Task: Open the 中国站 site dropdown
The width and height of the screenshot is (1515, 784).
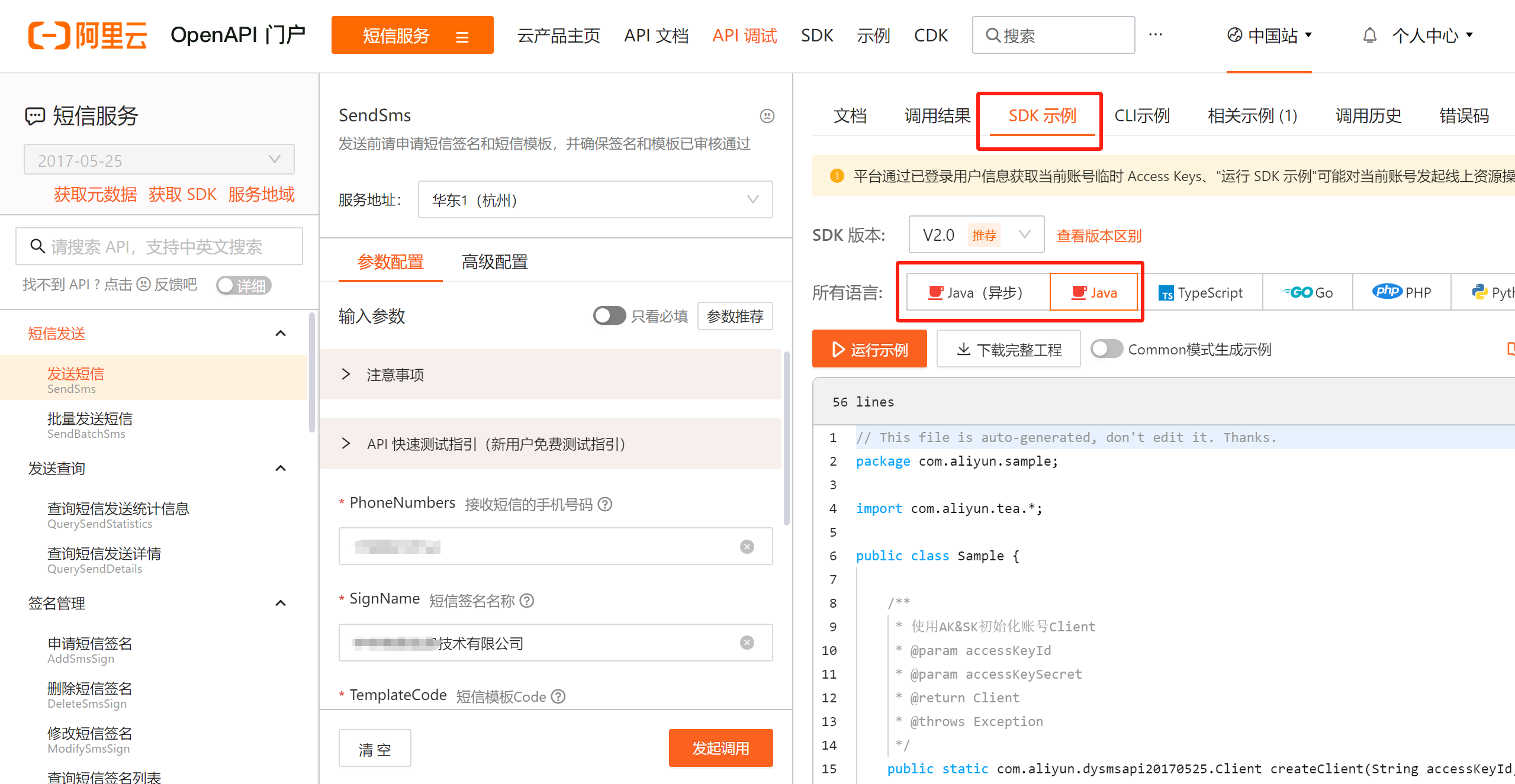Action: tap(1269, 36)
